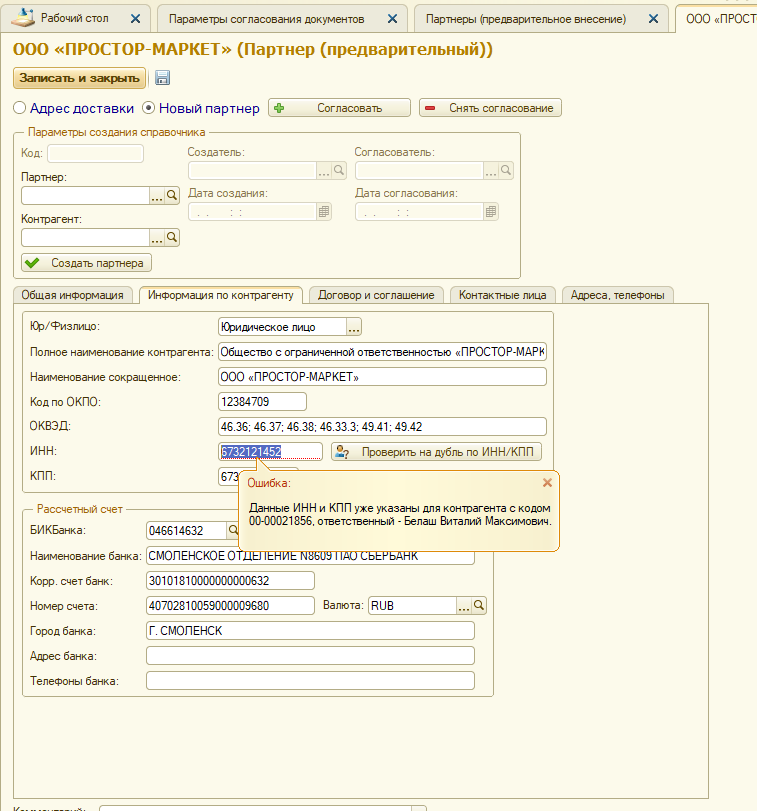Close the Партнеры (предварительное внесение) tab
This screenshot has height=811, width=757.
point(653,19)
